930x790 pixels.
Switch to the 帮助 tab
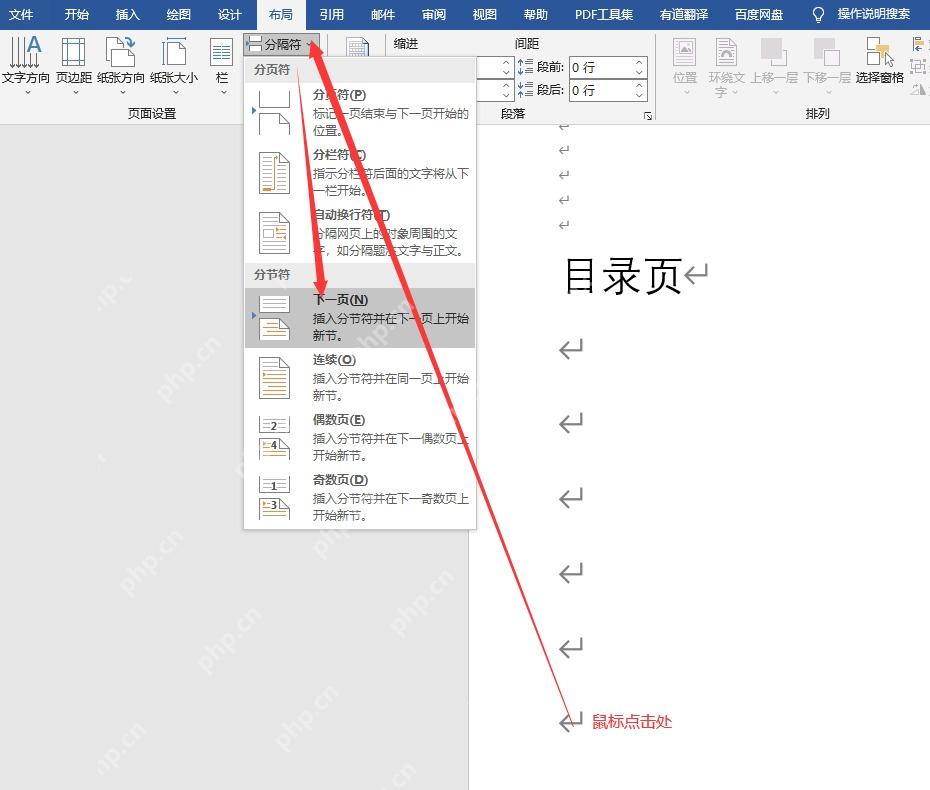[x=536, y=14]
